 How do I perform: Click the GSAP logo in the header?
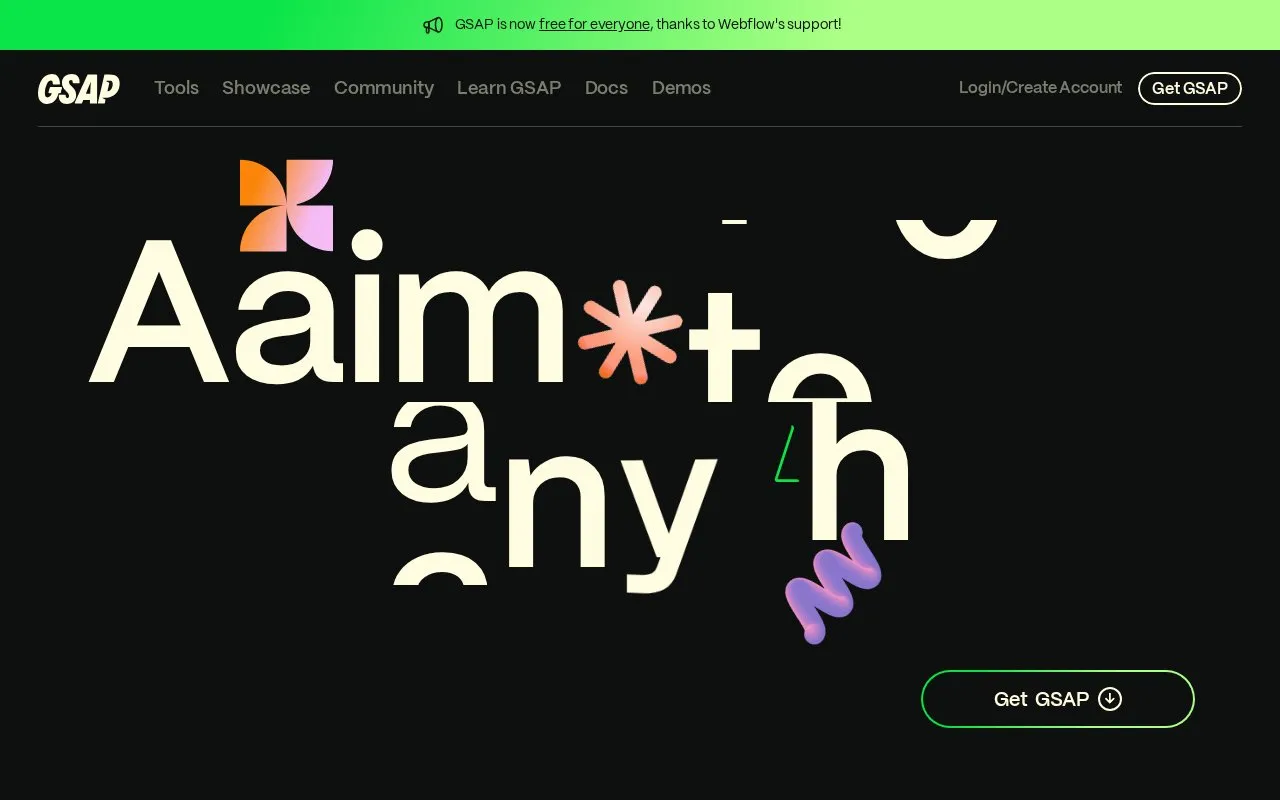click(79, 88)
